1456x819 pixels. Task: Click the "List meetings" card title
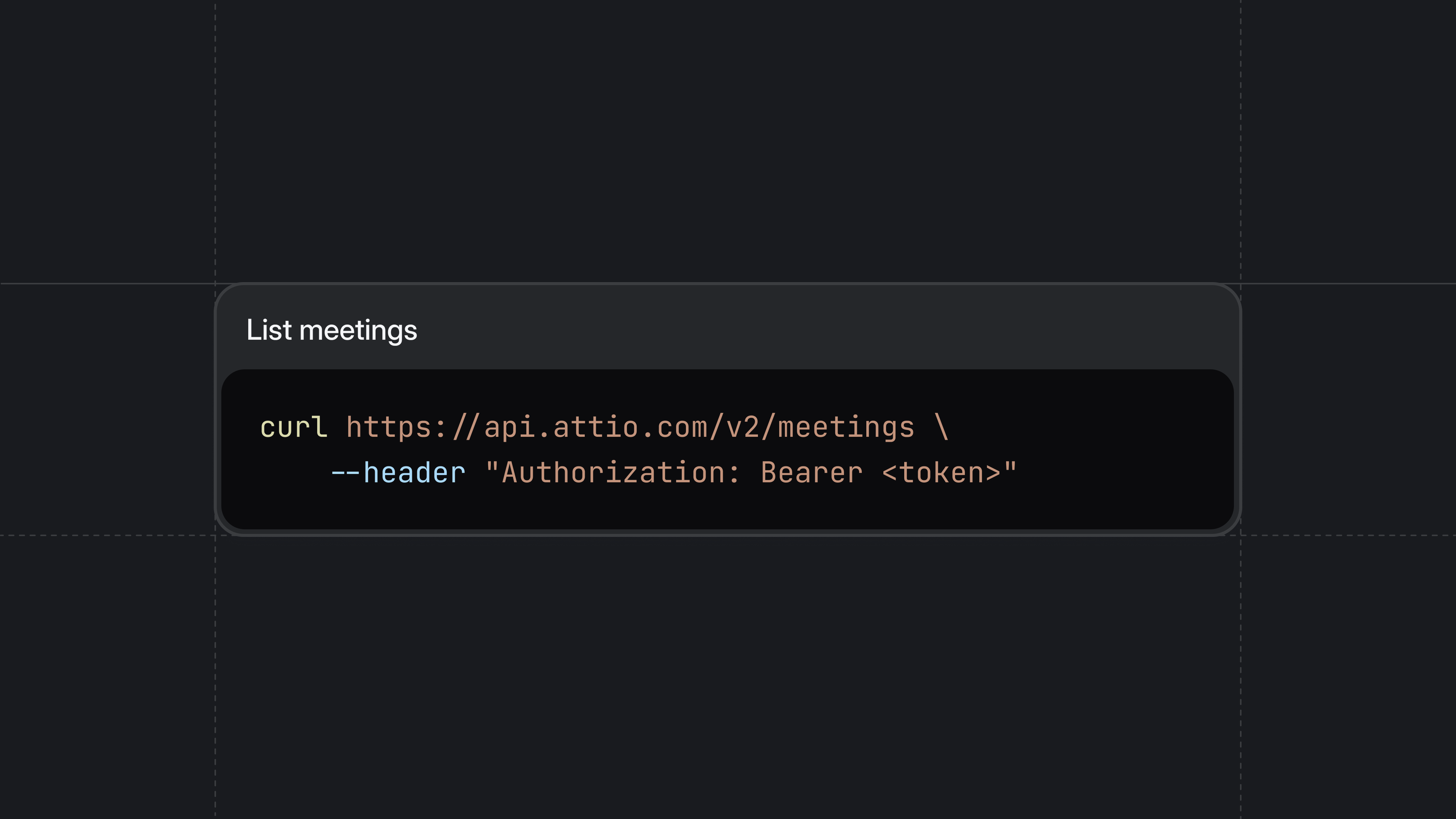332,330
